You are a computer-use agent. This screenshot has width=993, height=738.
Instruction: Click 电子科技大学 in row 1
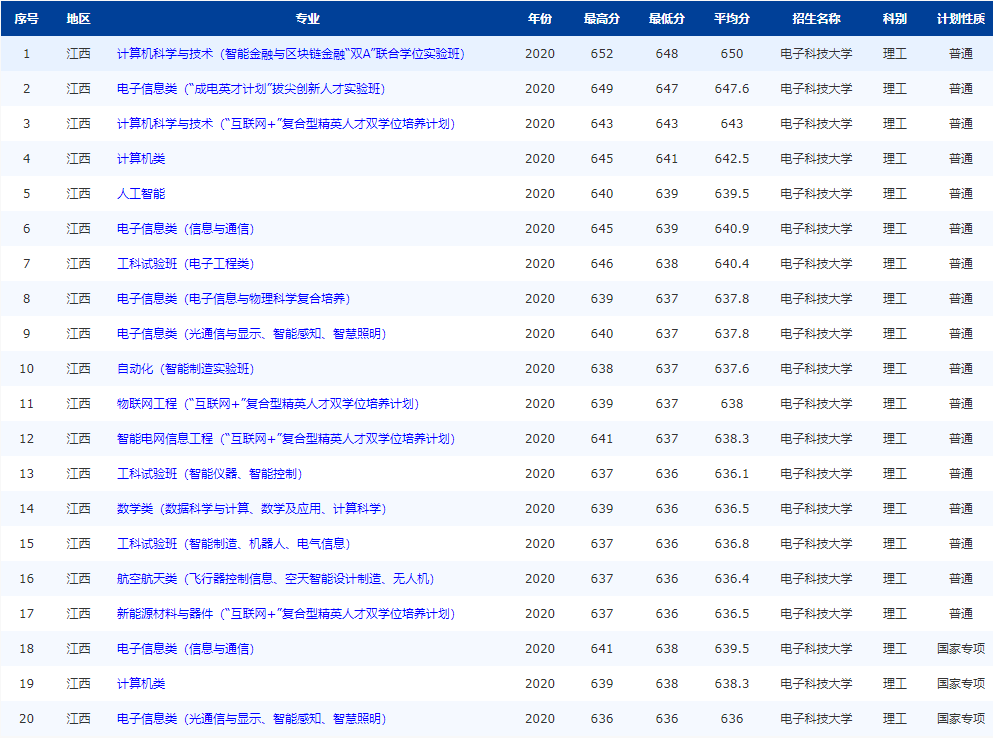pyautogui.click(x=816, y=54)
